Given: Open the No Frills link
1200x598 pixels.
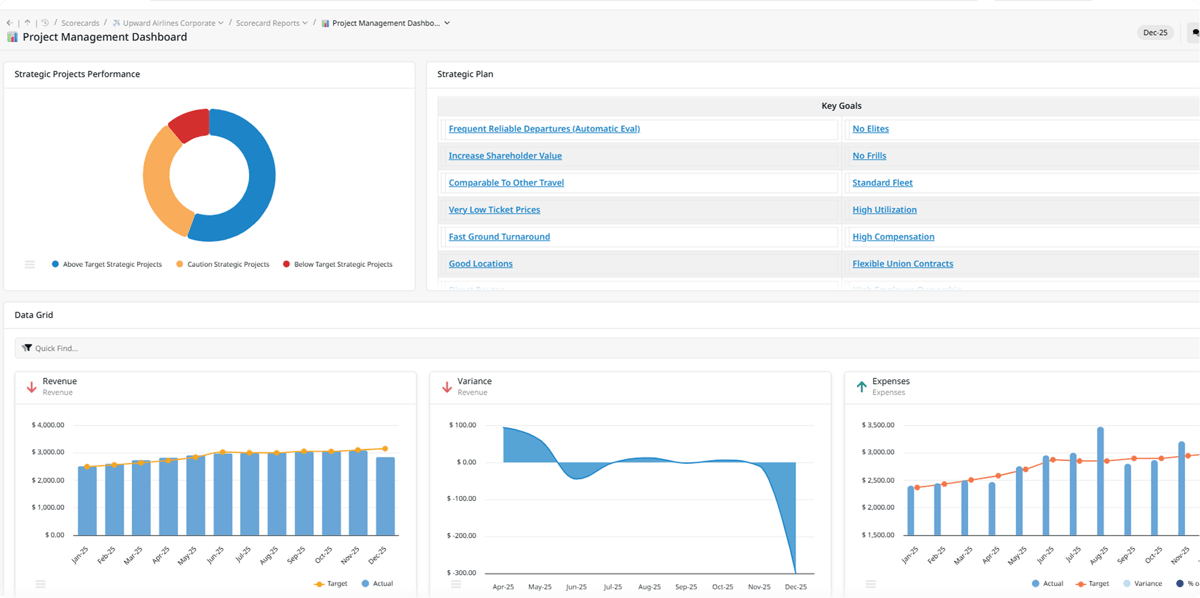Looking at the screenshot, I should coord(869,156).
